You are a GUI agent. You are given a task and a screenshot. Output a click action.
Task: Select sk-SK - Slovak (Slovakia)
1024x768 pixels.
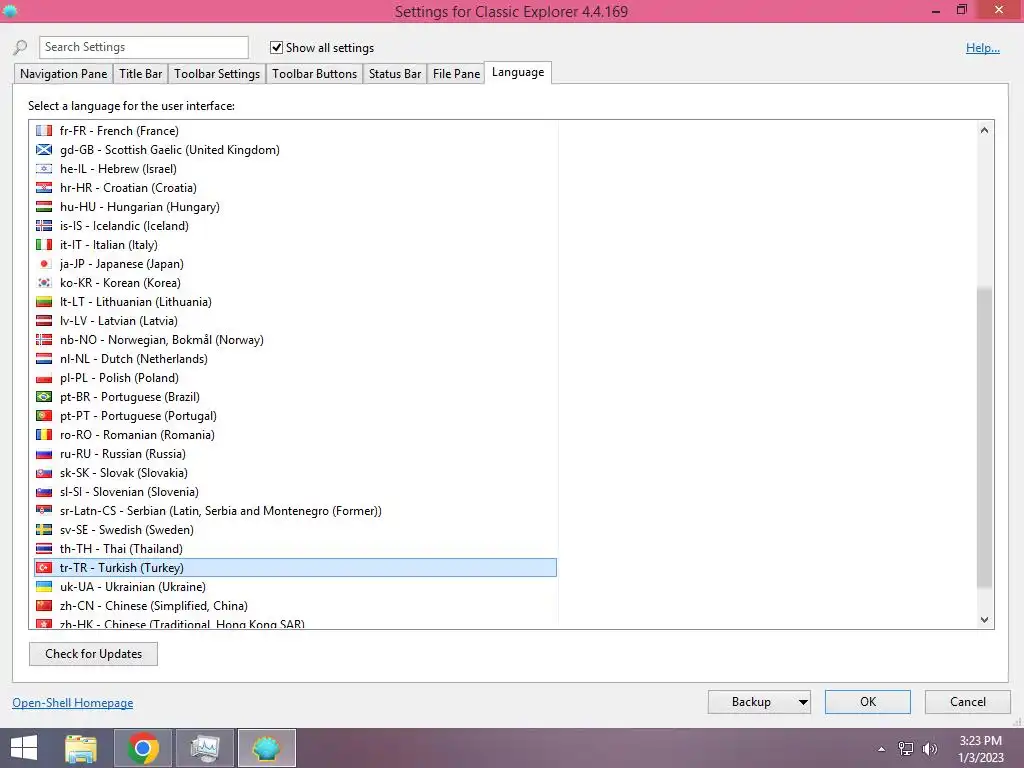[295, 473]
